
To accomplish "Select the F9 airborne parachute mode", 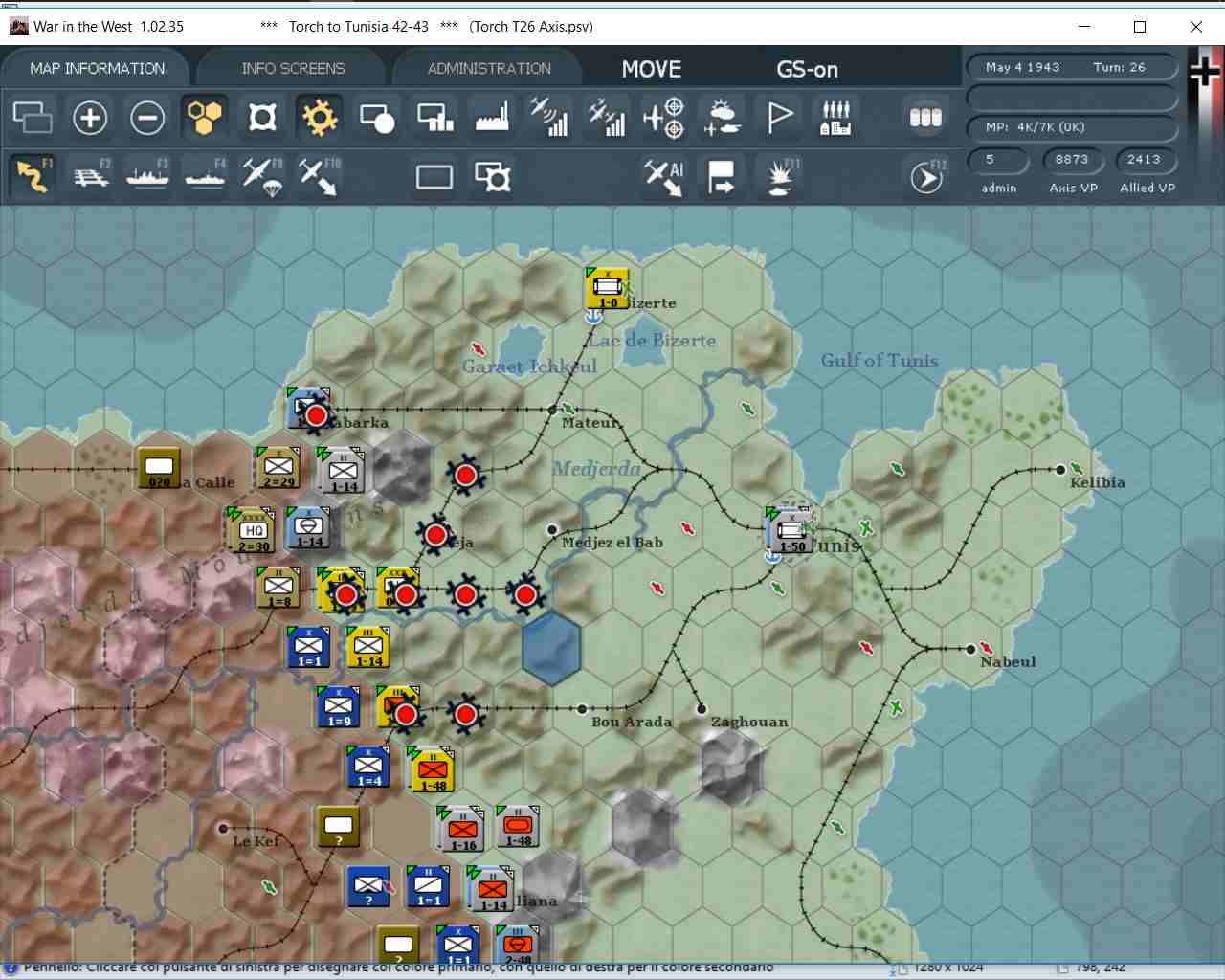I will click(262, 176).
